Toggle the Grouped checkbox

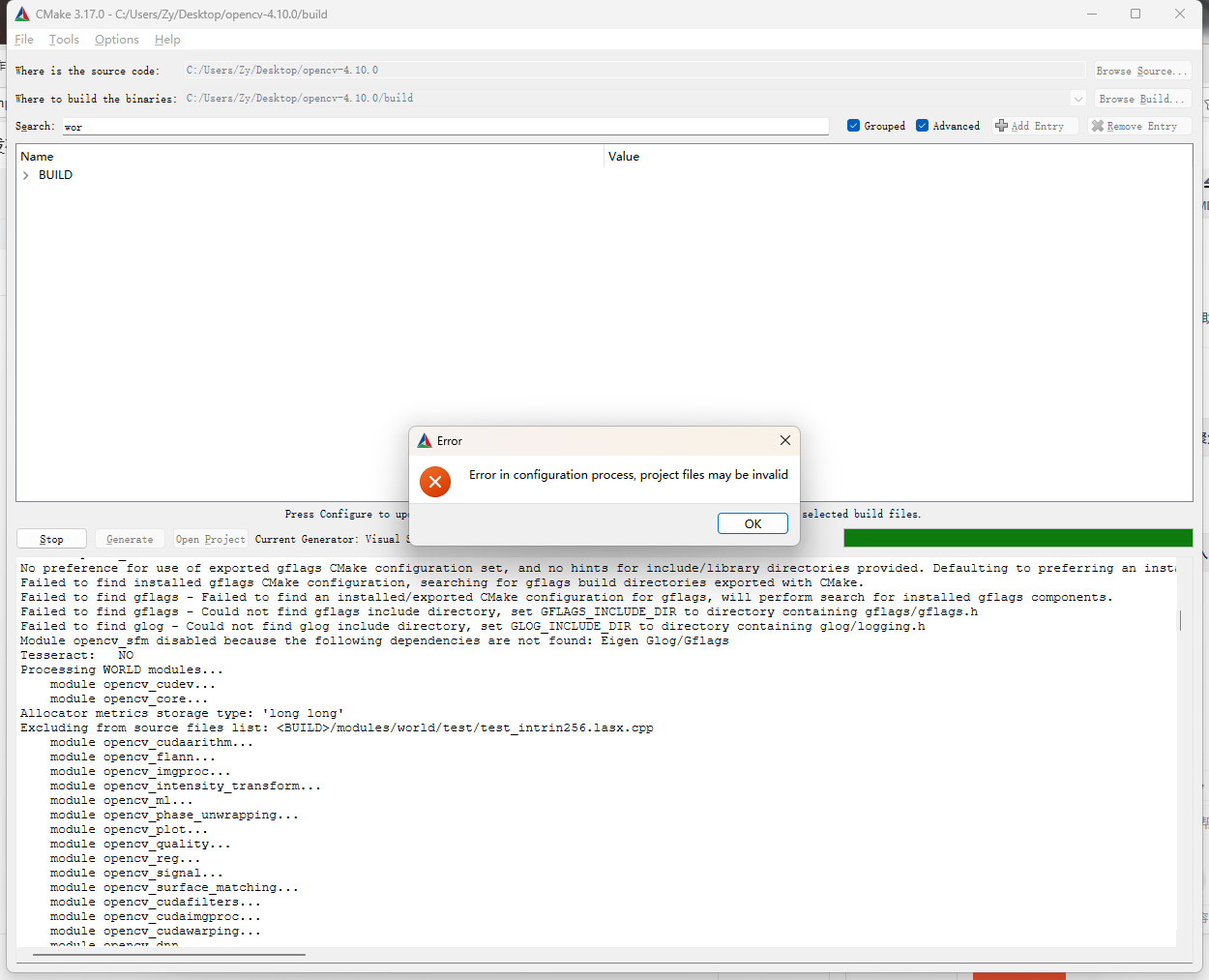coord(853,126)
